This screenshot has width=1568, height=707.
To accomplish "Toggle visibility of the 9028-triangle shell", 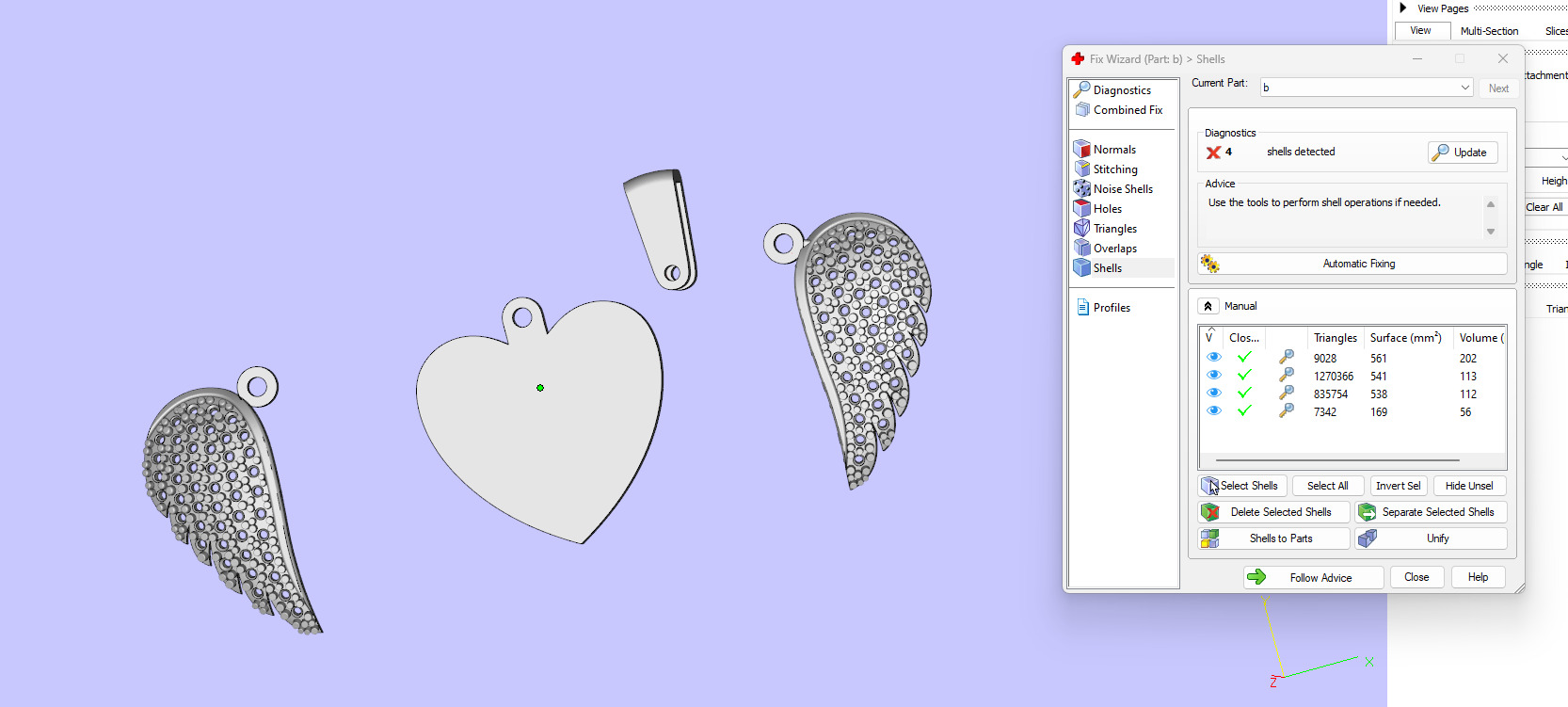I will (x=1214, y=358).
